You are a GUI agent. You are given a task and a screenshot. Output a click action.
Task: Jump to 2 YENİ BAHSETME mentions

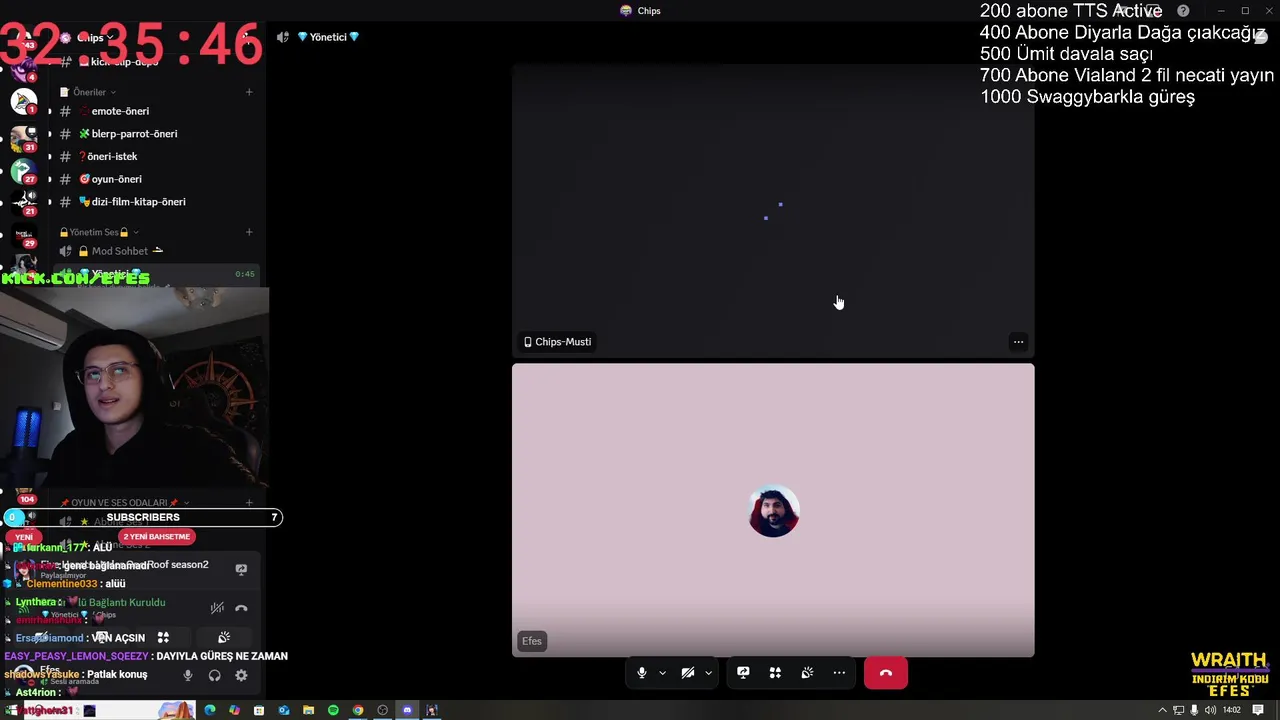point(156,537)
